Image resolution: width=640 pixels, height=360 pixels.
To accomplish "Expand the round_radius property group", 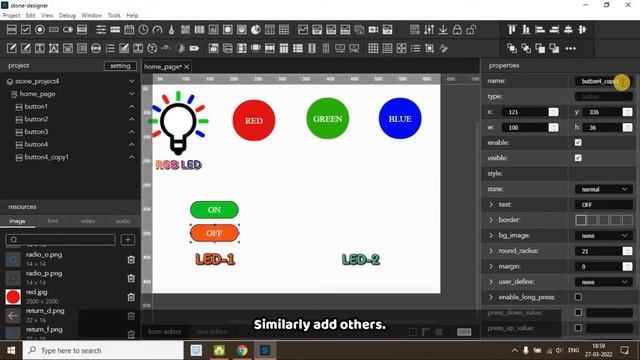I will (x=491, y=251).
